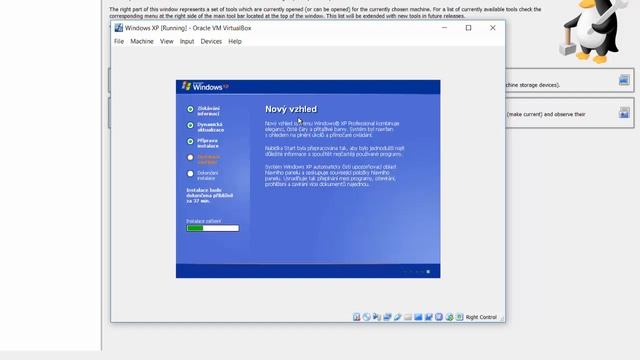Open the network adapter indicator icon
640x360 pixels.
point(387,317)
